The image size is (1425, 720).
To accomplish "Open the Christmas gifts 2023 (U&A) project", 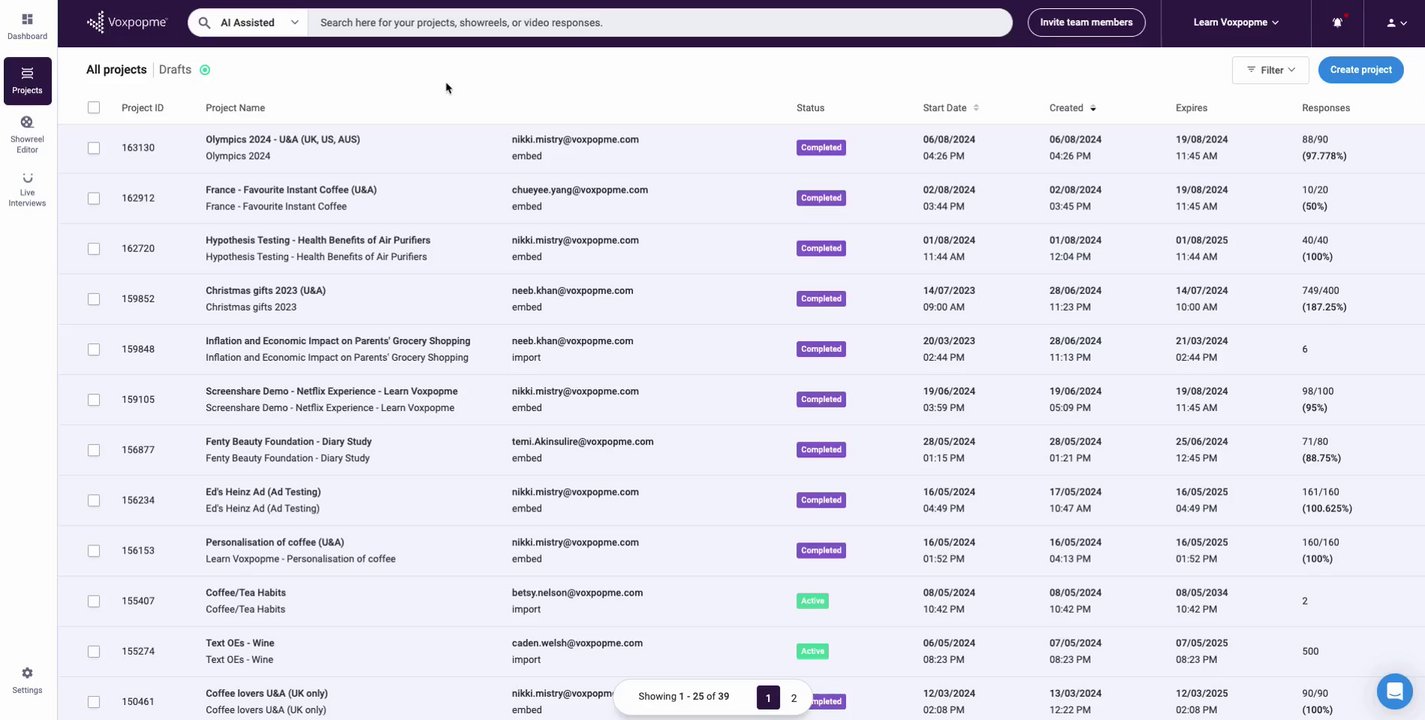I will pyautogui.click(x=266, y=291).
